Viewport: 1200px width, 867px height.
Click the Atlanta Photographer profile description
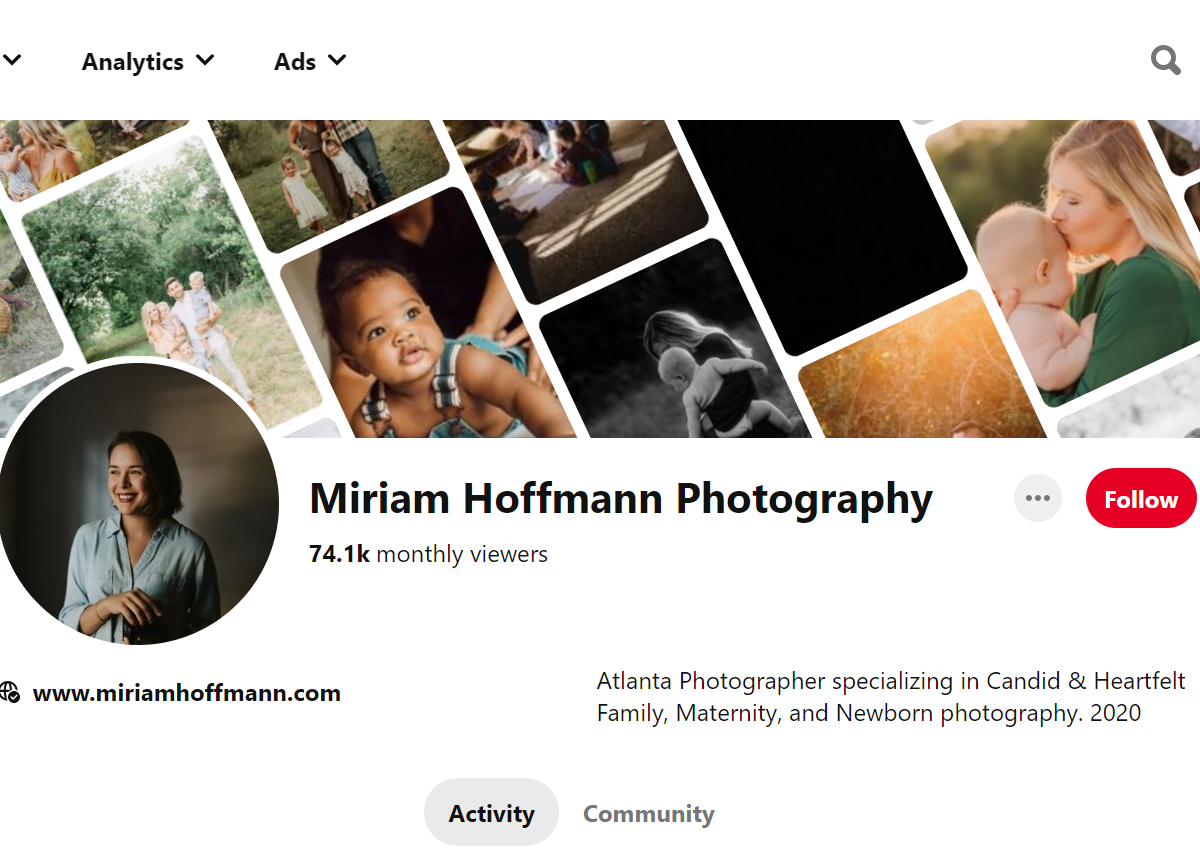pyautogui.click(x=890, y=697)
